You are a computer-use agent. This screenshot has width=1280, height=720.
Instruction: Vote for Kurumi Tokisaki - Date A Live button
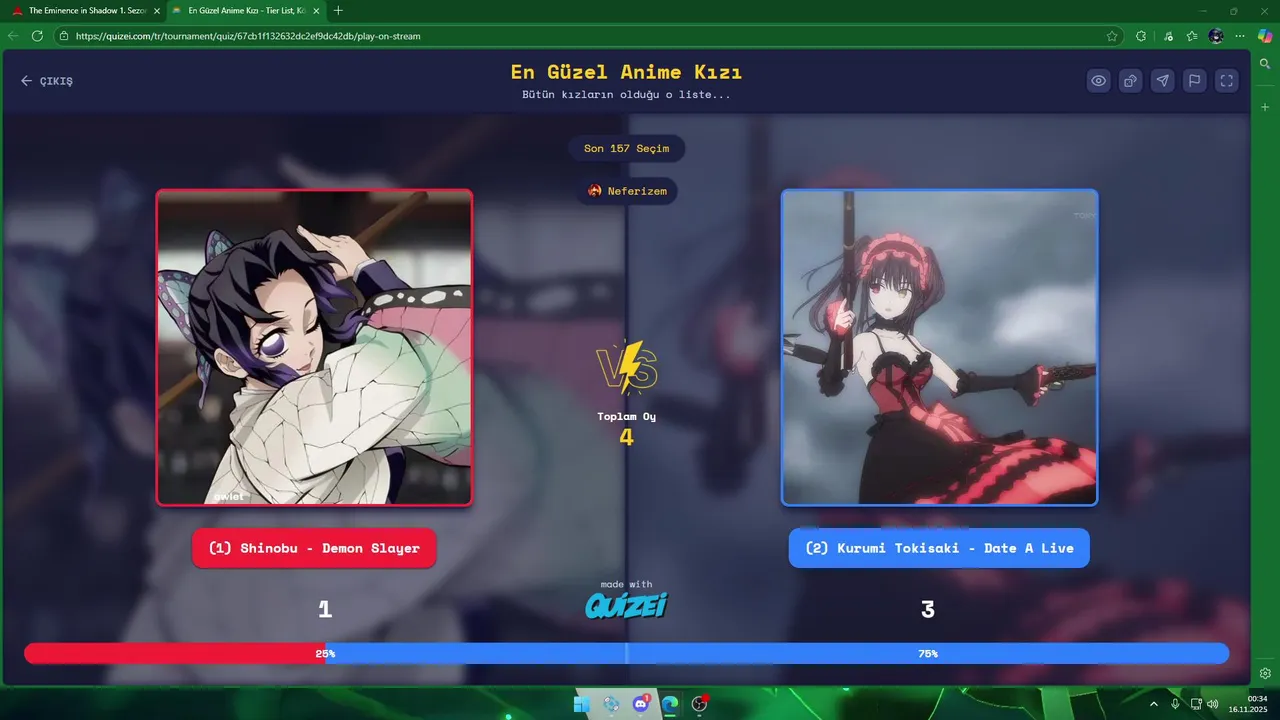939,548
